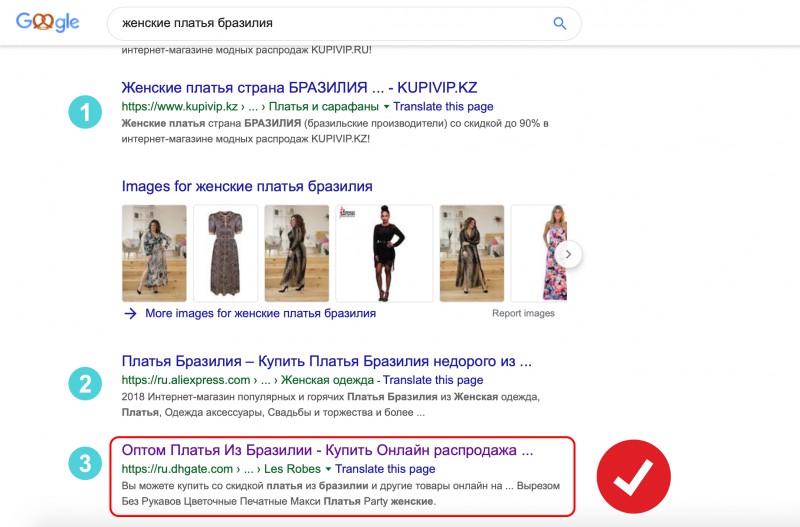The height and width of the screenshot is (527, 800).
Task: Expand dropdown arrow on kupivip.kz result
Action: point(386,106)
